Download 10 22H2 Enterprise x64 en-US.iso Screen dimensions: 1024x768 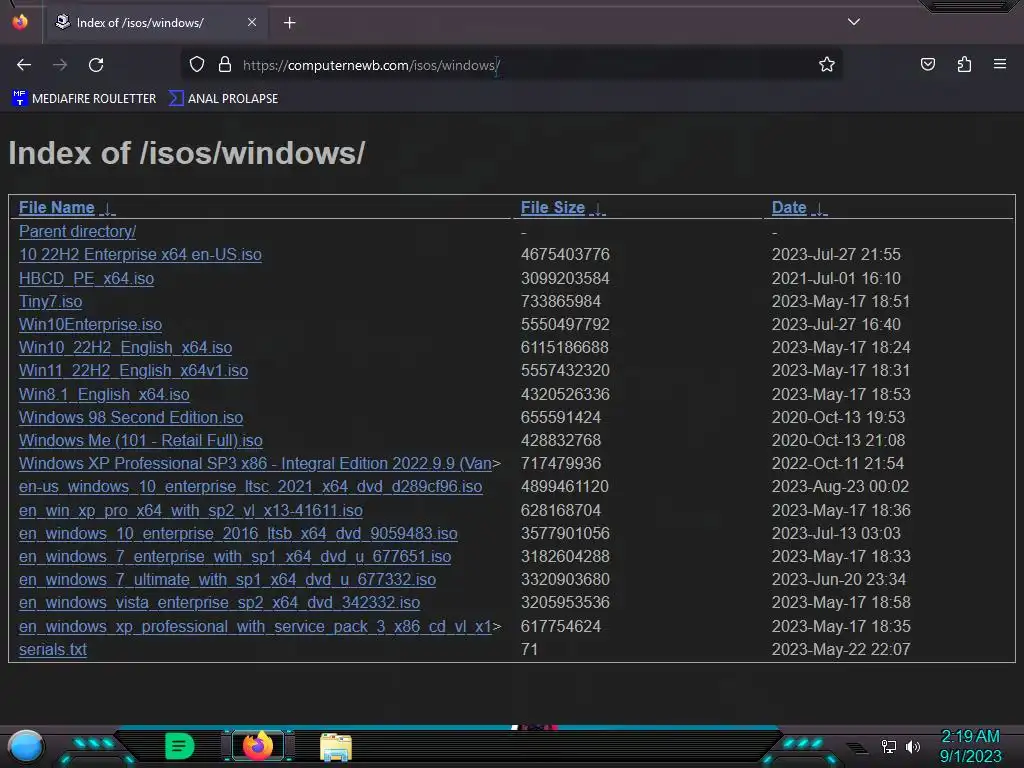[x=140, y=255]
